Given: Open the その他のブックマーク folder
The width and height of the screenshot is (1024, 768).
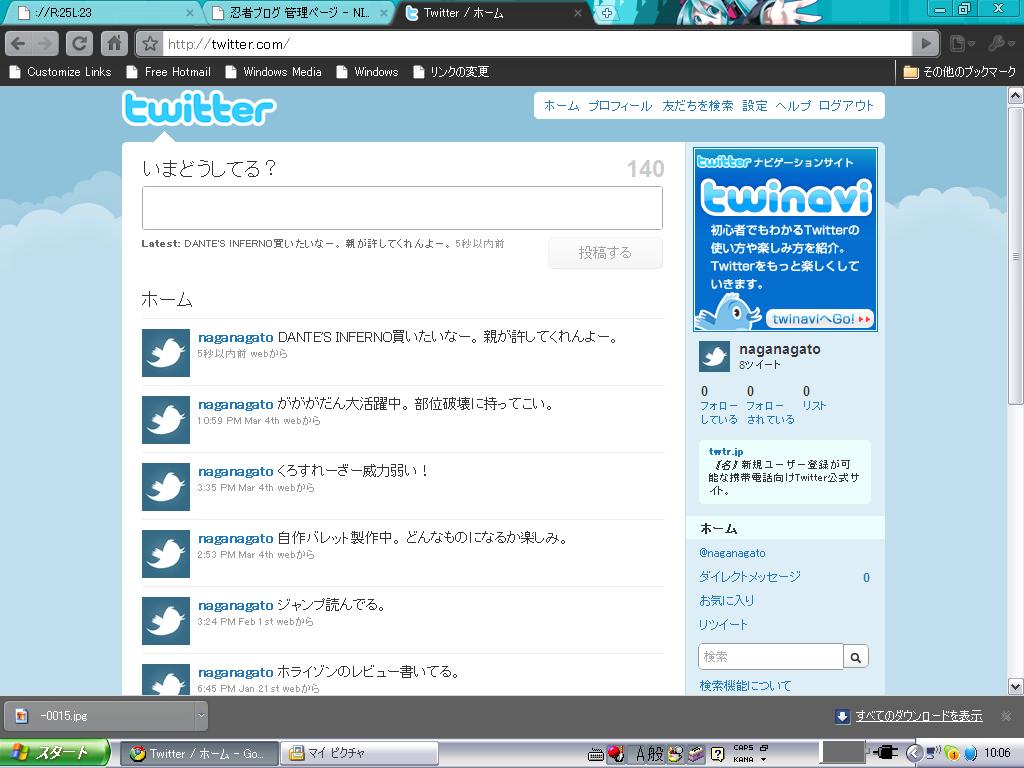Looking at the screenshot, I should (x=959, y=72).
